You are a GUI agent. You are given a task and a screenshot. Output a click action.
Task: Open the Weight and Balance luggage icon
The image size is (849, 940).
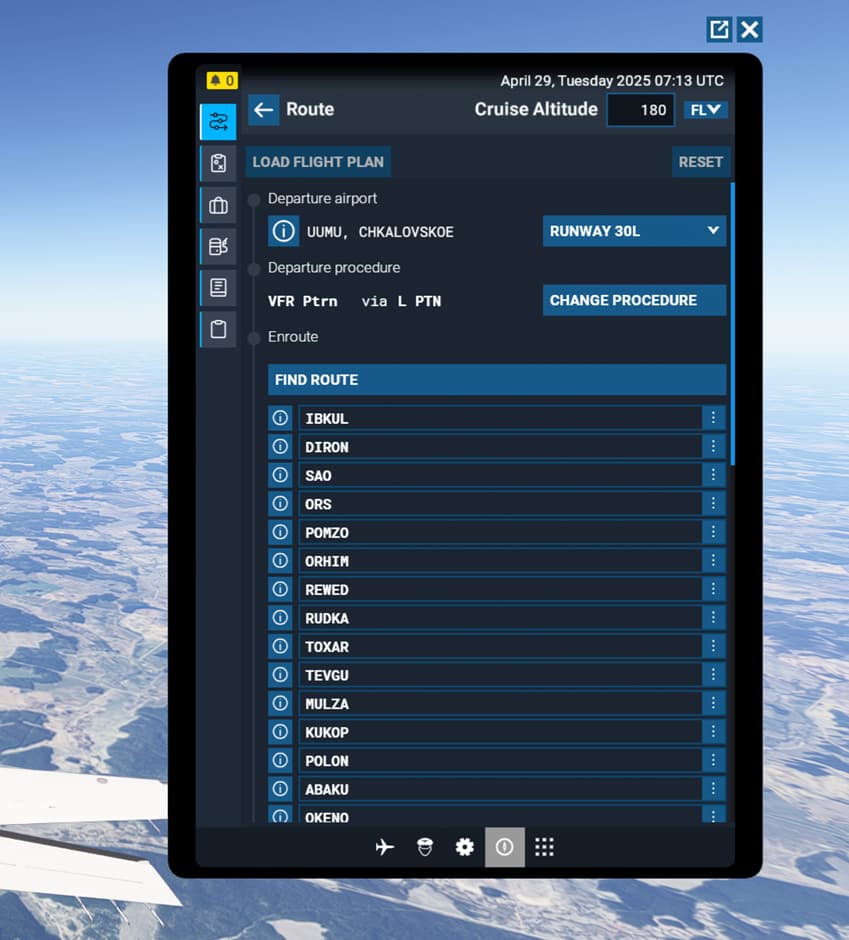coord(219,204)
